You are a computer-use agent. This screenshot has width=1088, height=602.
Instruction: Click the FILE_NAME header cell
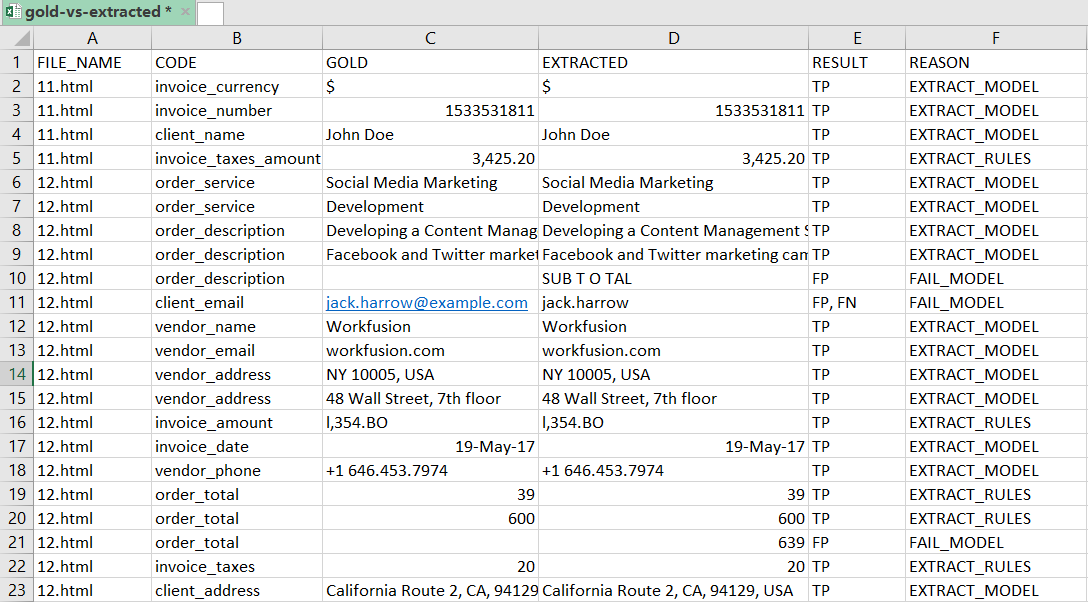(92, 62)
